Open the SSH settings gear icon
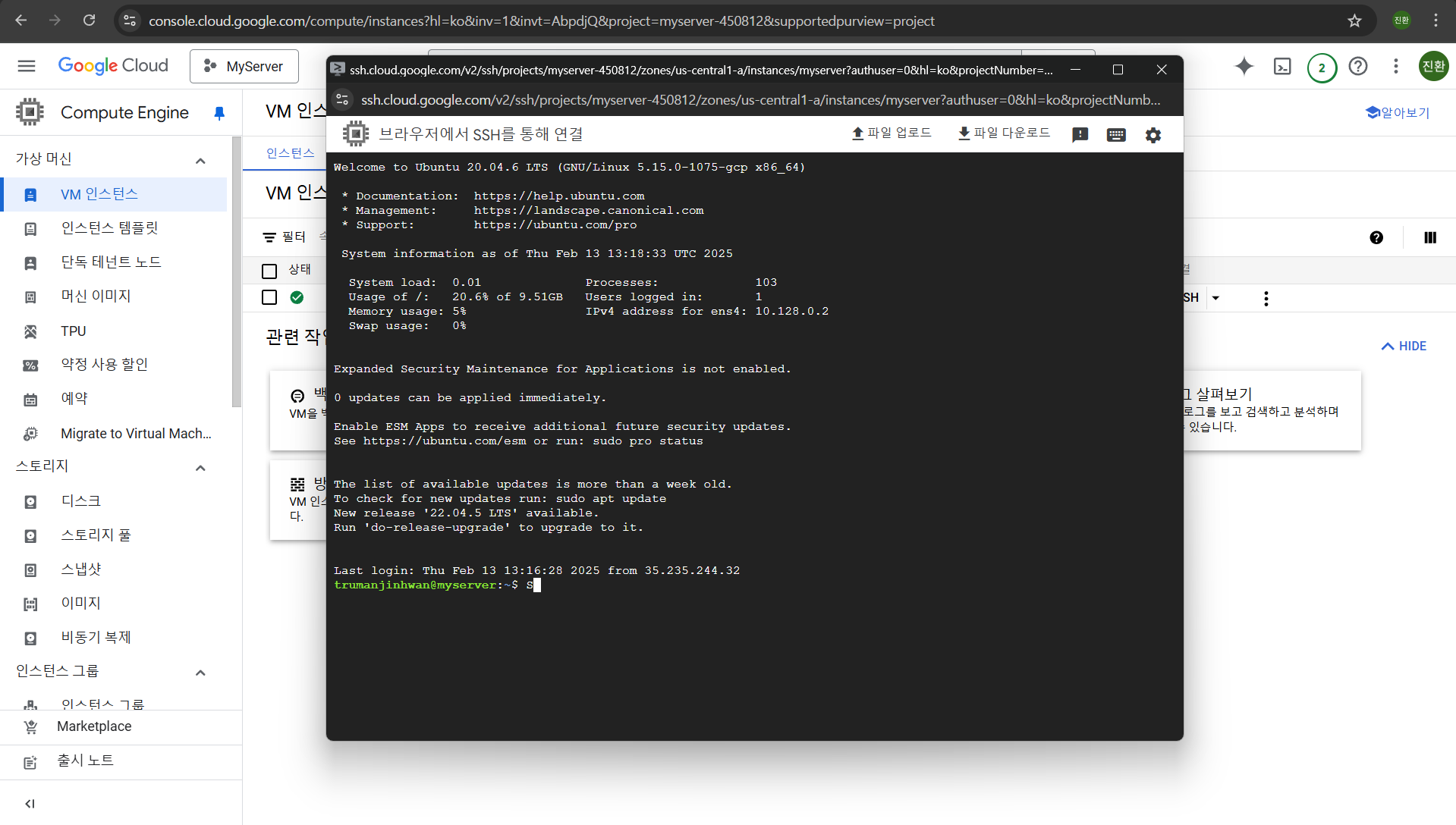Image resolution: width=1456 pixels, height=825 pixels. point(1153,135)
